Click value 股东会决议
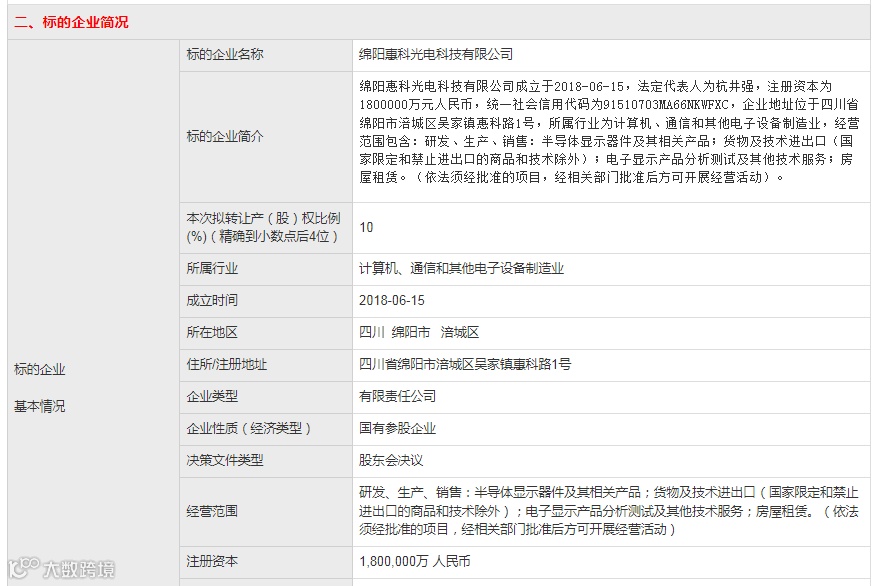 click(391, 460)
